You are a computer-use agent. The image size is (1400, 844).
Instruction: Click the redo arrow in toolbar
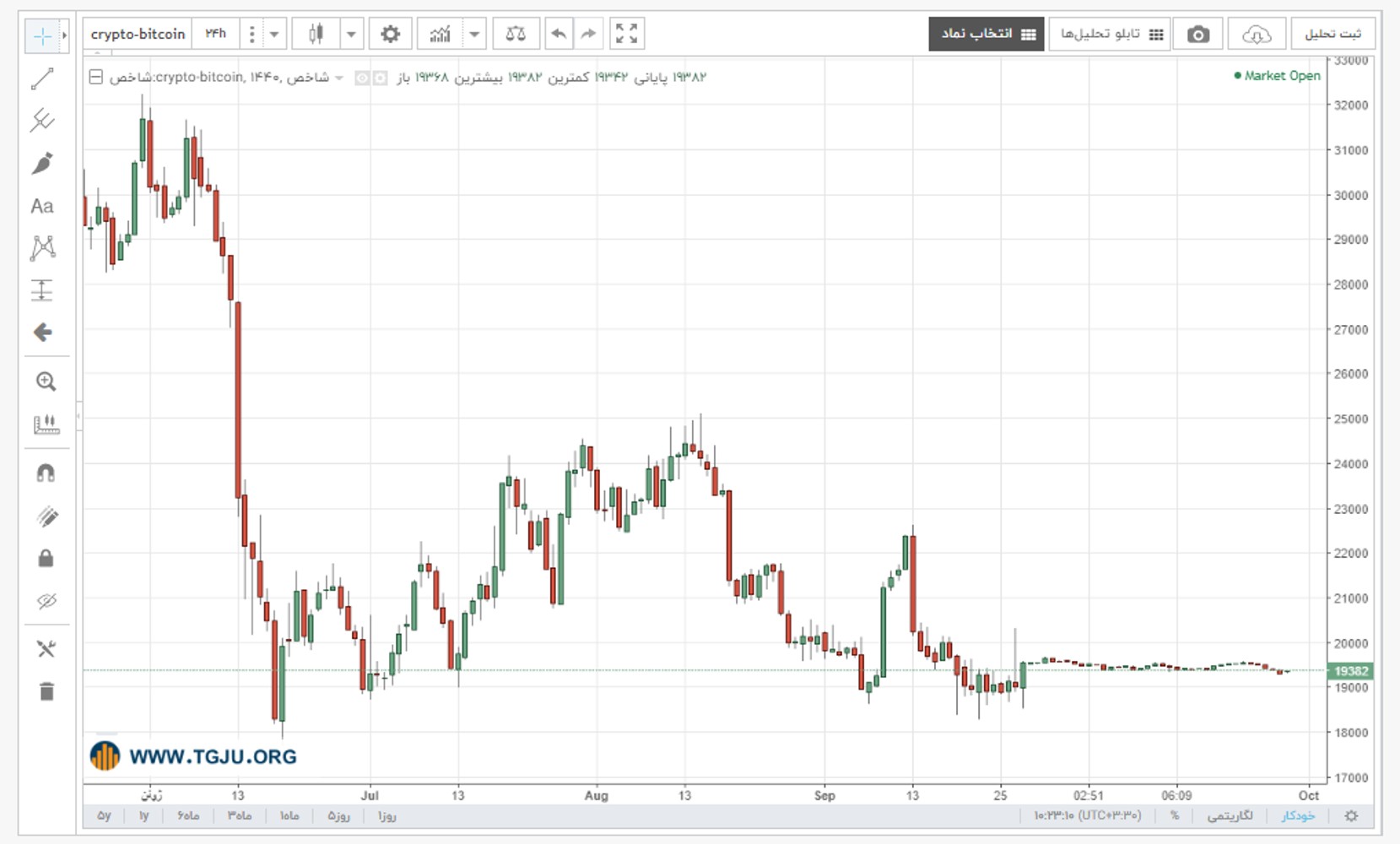[x=588, y=34]
